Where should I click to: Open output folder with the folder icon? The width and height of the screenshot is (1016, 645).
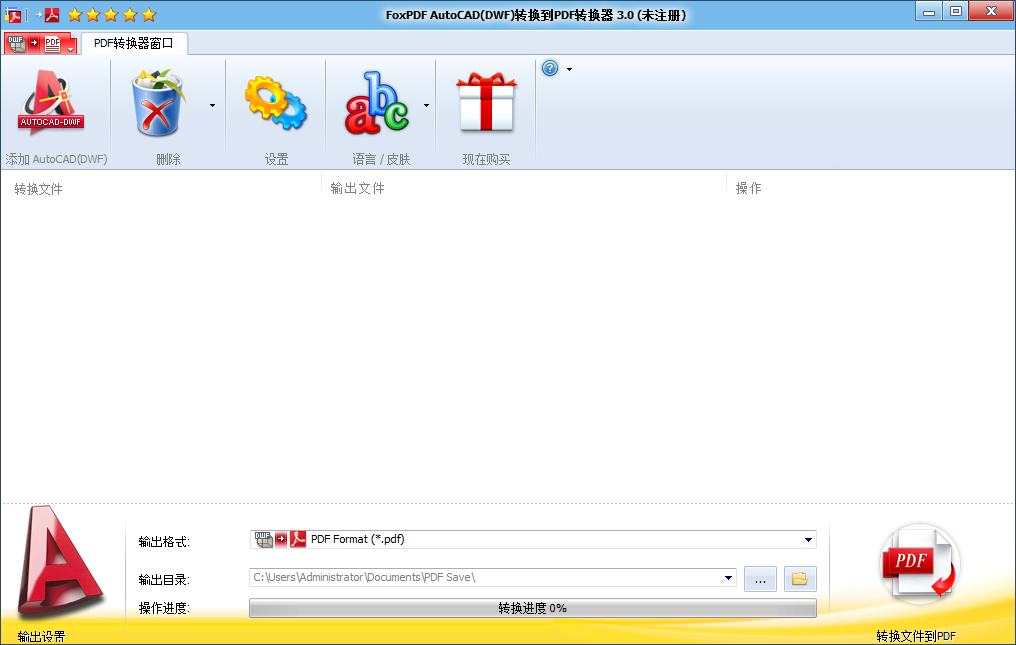799,578
